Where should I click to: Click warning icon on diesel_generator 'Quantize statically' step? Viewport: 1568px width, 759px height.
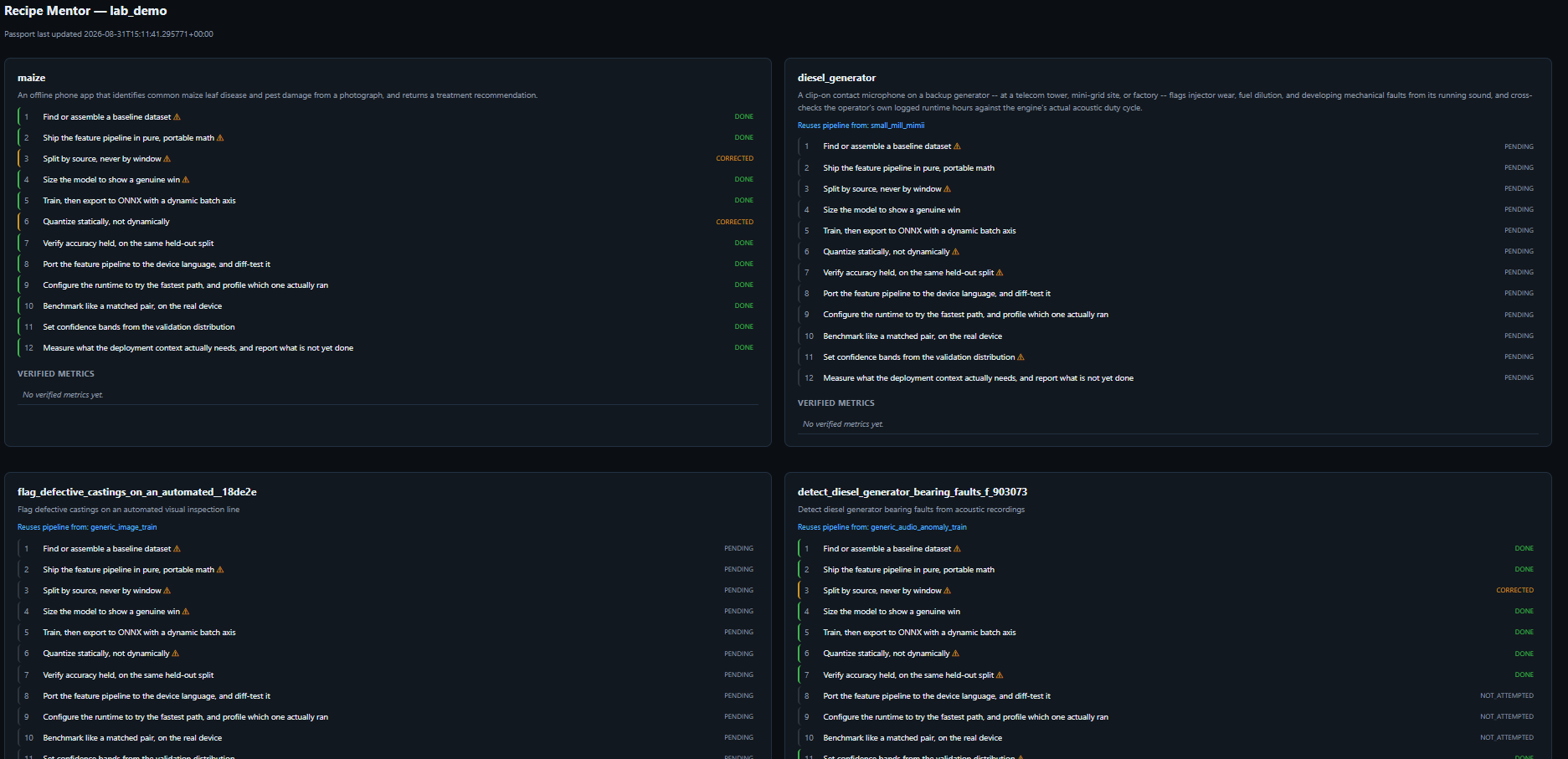955,252
